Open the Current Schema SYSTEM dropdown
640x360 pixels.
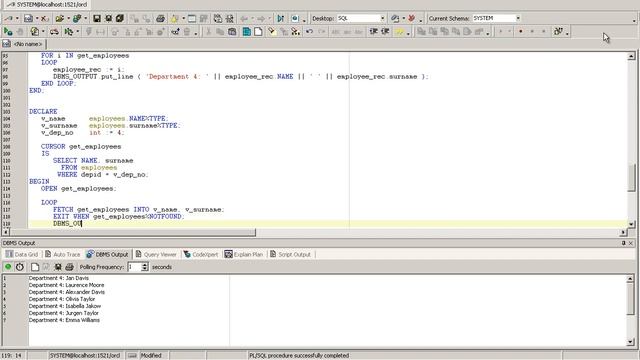518,18
